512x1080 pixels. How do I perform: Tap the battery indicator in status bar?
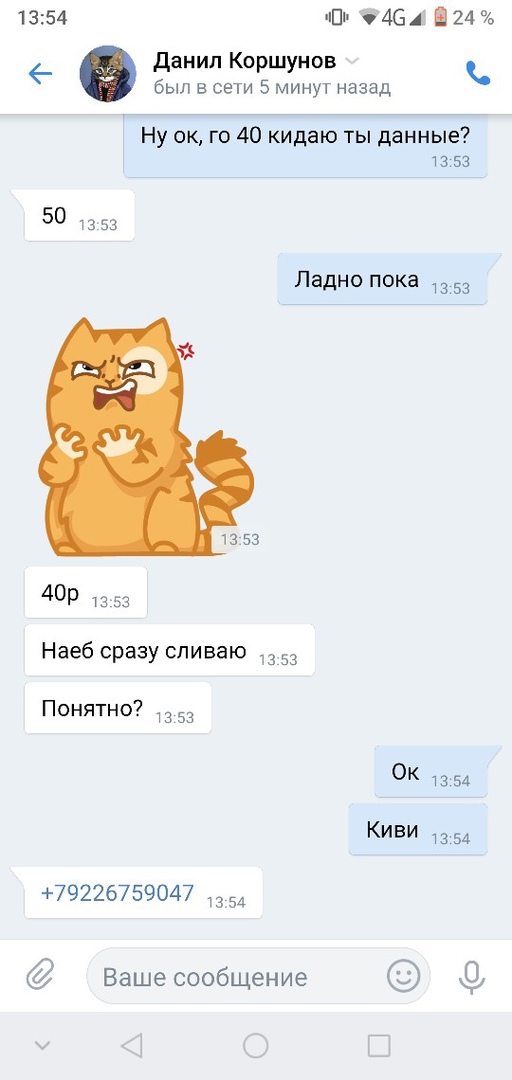point(440,17)
